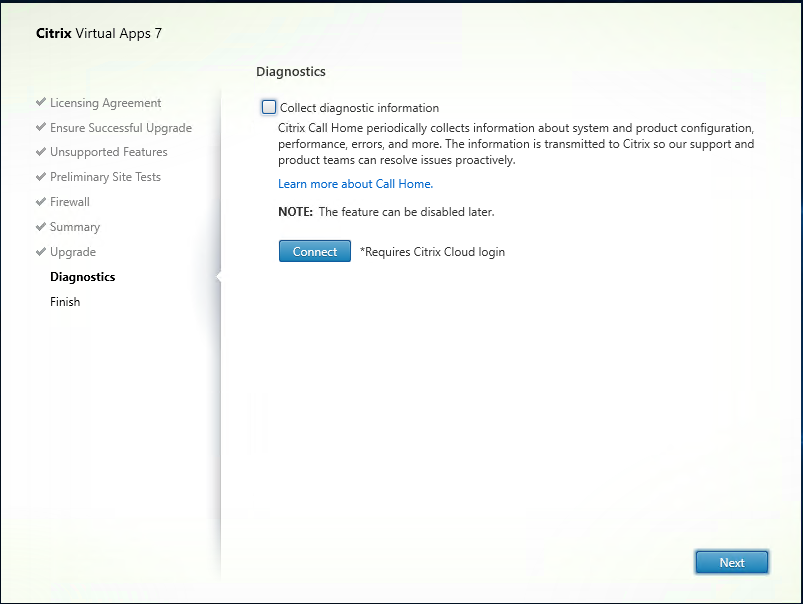Screen dimensions: 803x604
Task: Select the Unsupported Features step
Action: (109, 152)
